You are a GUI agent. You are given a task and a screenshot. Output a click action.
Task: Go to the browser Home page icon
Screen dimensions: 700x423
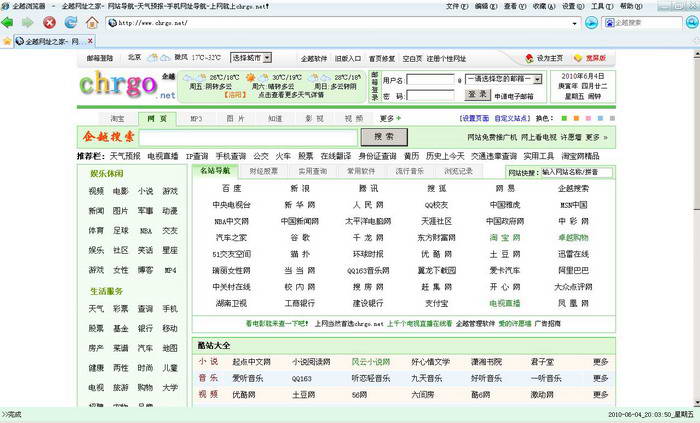coord(92,22)
